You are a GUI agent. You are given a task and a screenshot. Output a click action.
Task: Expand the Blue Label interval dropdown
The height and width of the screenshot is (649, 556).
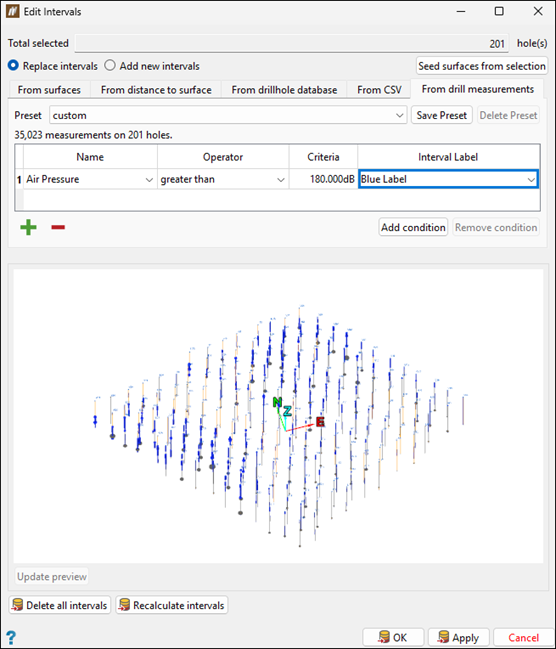coord(448,179)
